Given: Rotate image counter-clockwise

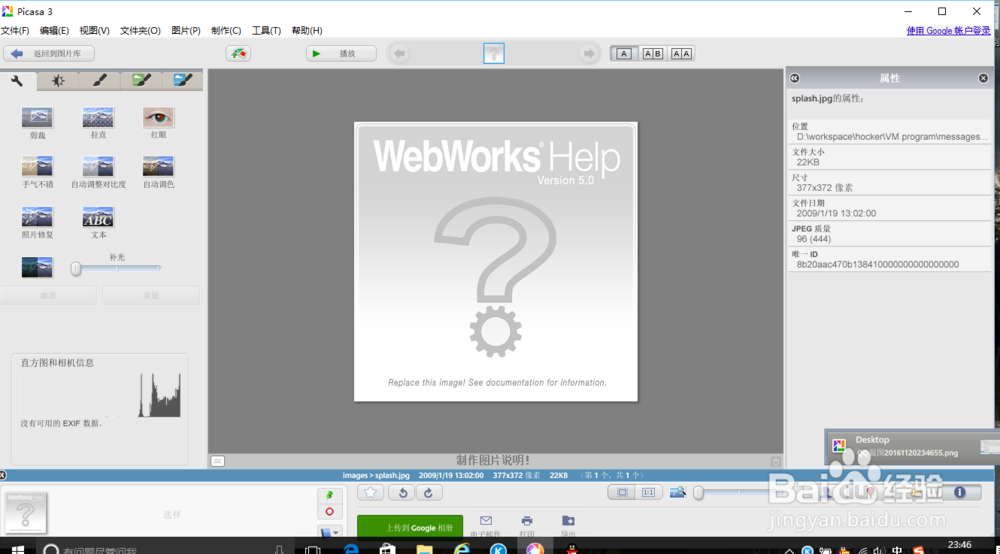Looking at the screenshot, I should (x=402, y=492).
